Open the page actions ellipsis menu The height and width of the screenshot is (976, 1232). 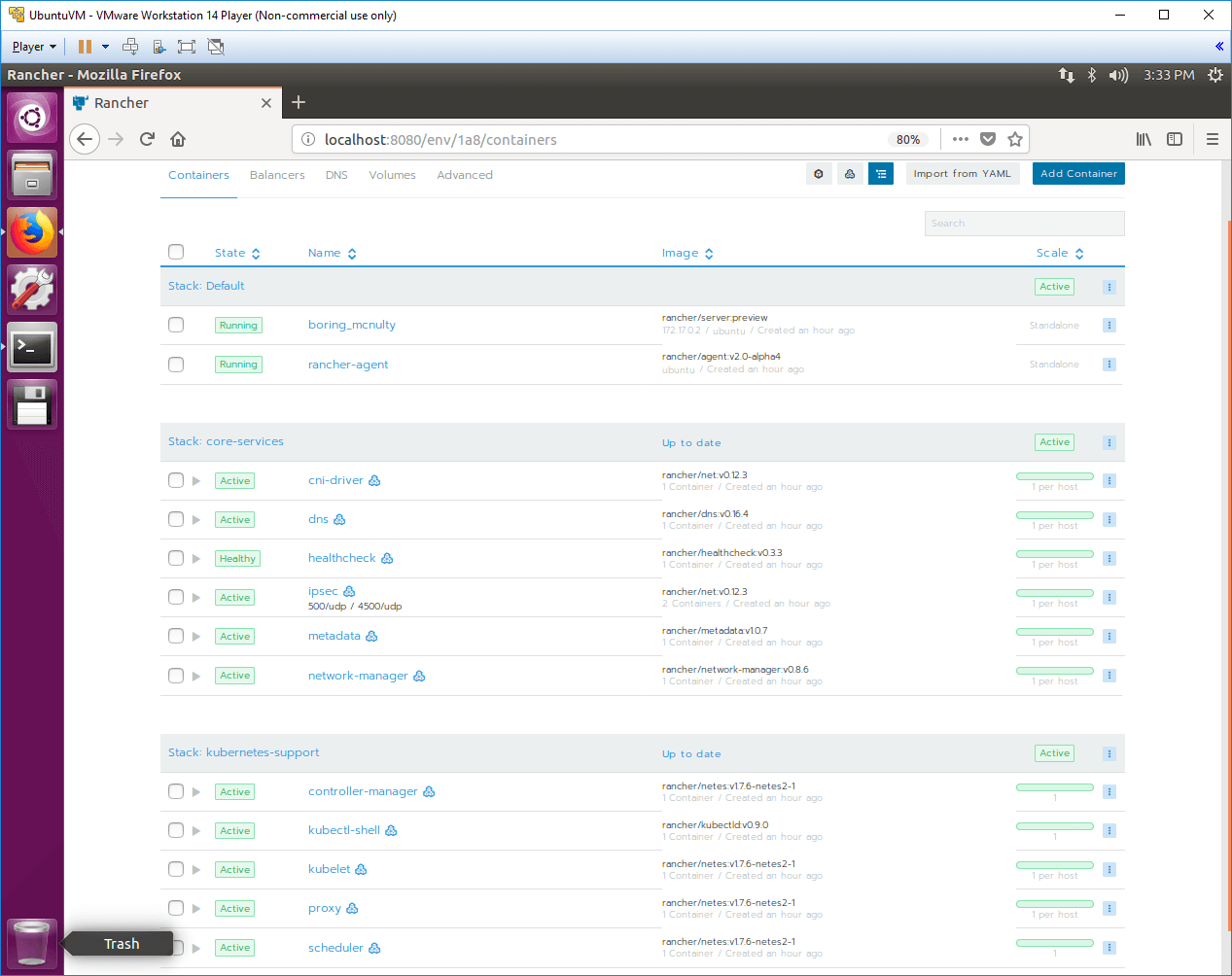pyautogui.click(x=961, y=139)
